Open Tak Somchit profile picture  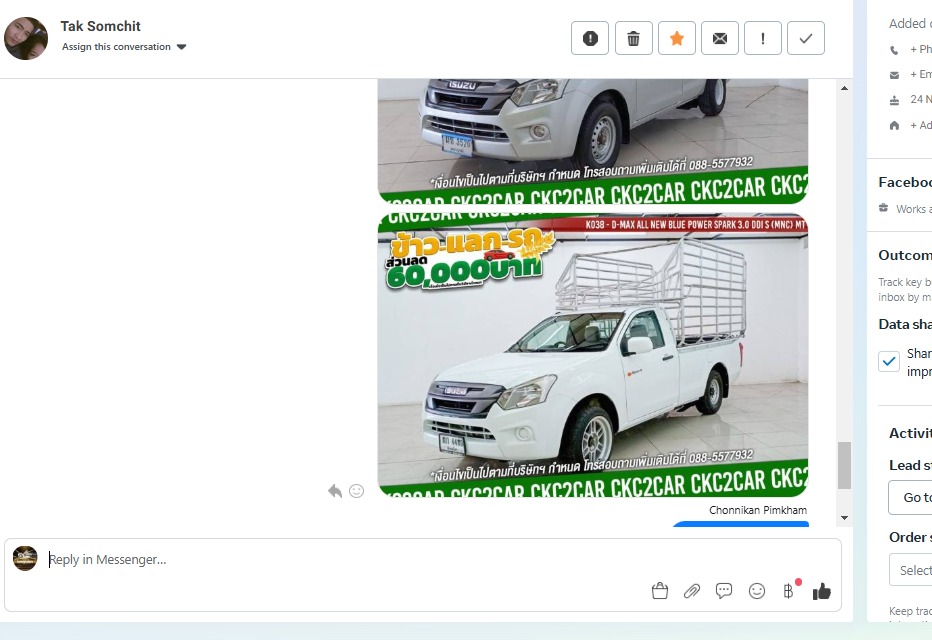[26, 38]
